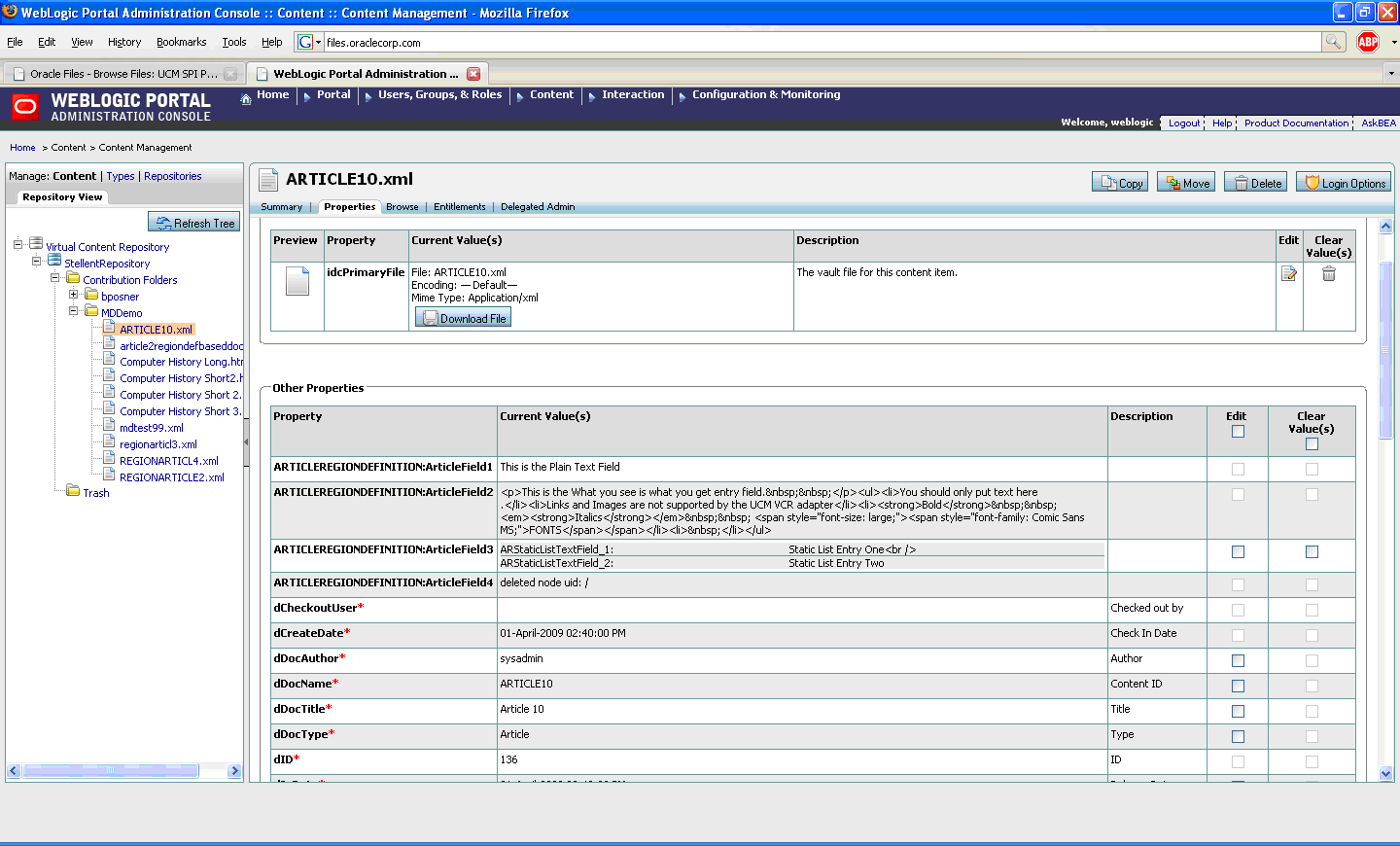Open the Bookmarks menu
This screenshot has width=1400, height=846.
182,42
